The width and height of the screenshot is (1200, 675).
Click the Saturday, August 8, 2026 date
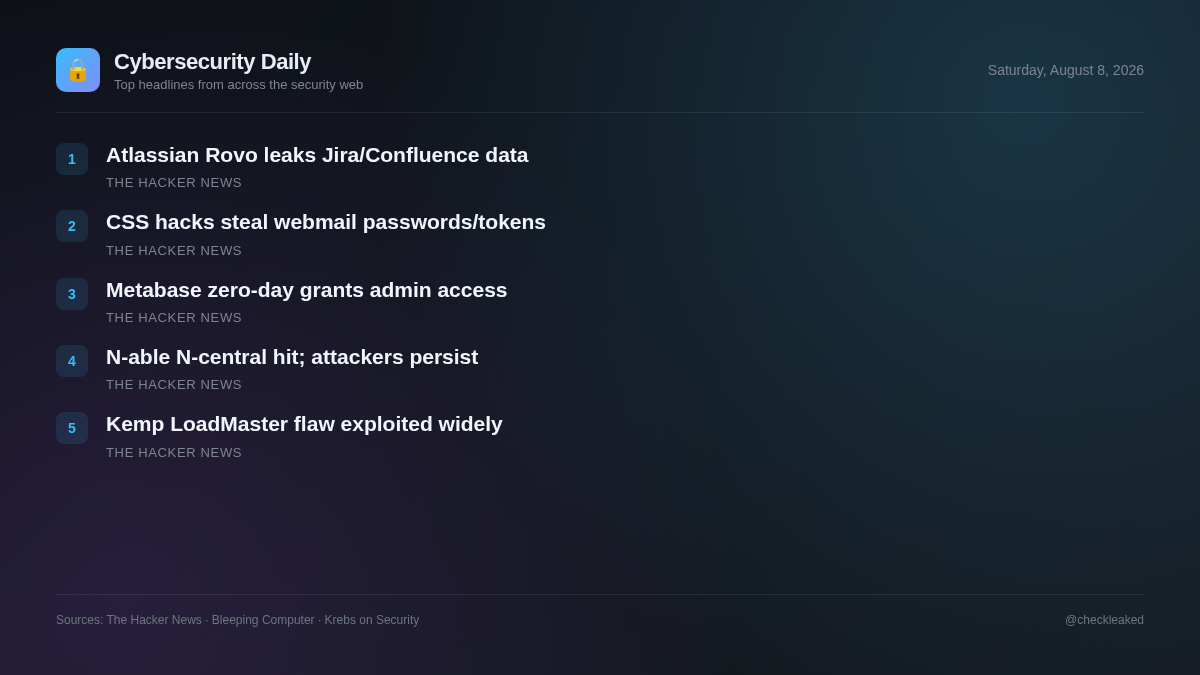point(1066,70)
